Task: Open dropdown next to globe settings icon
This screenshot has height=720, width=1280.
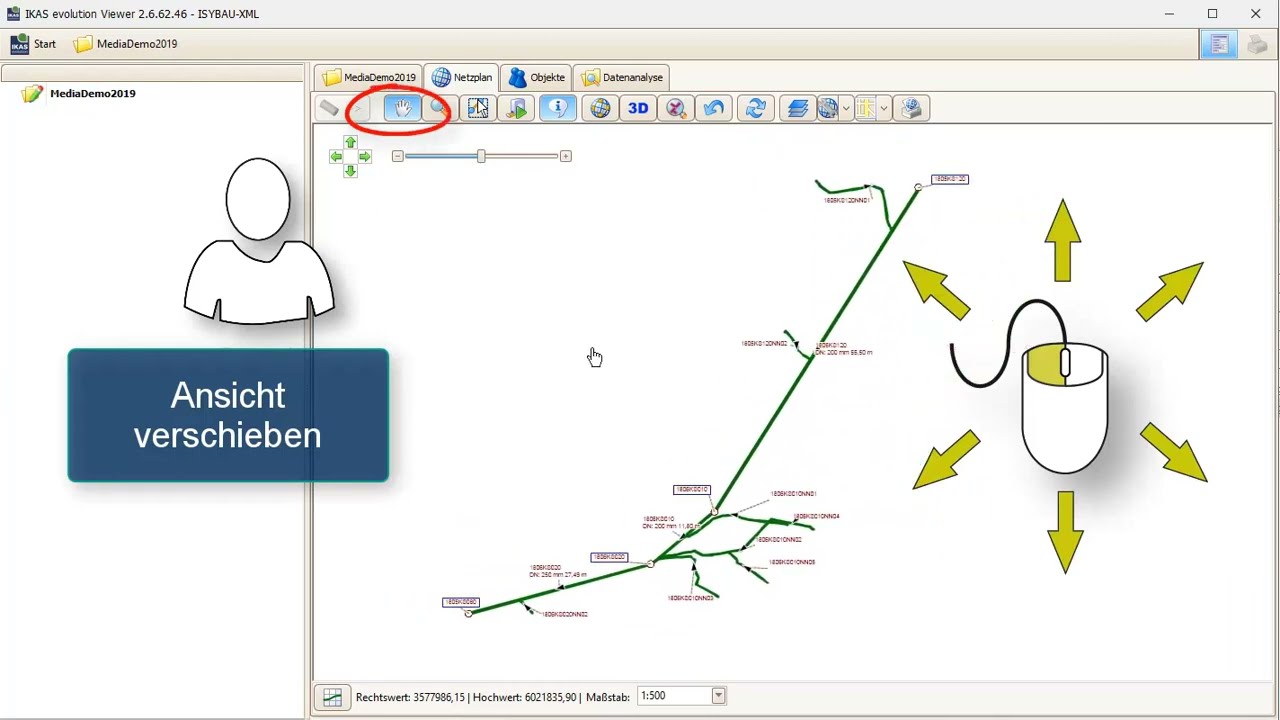Action: click(847, 108)
